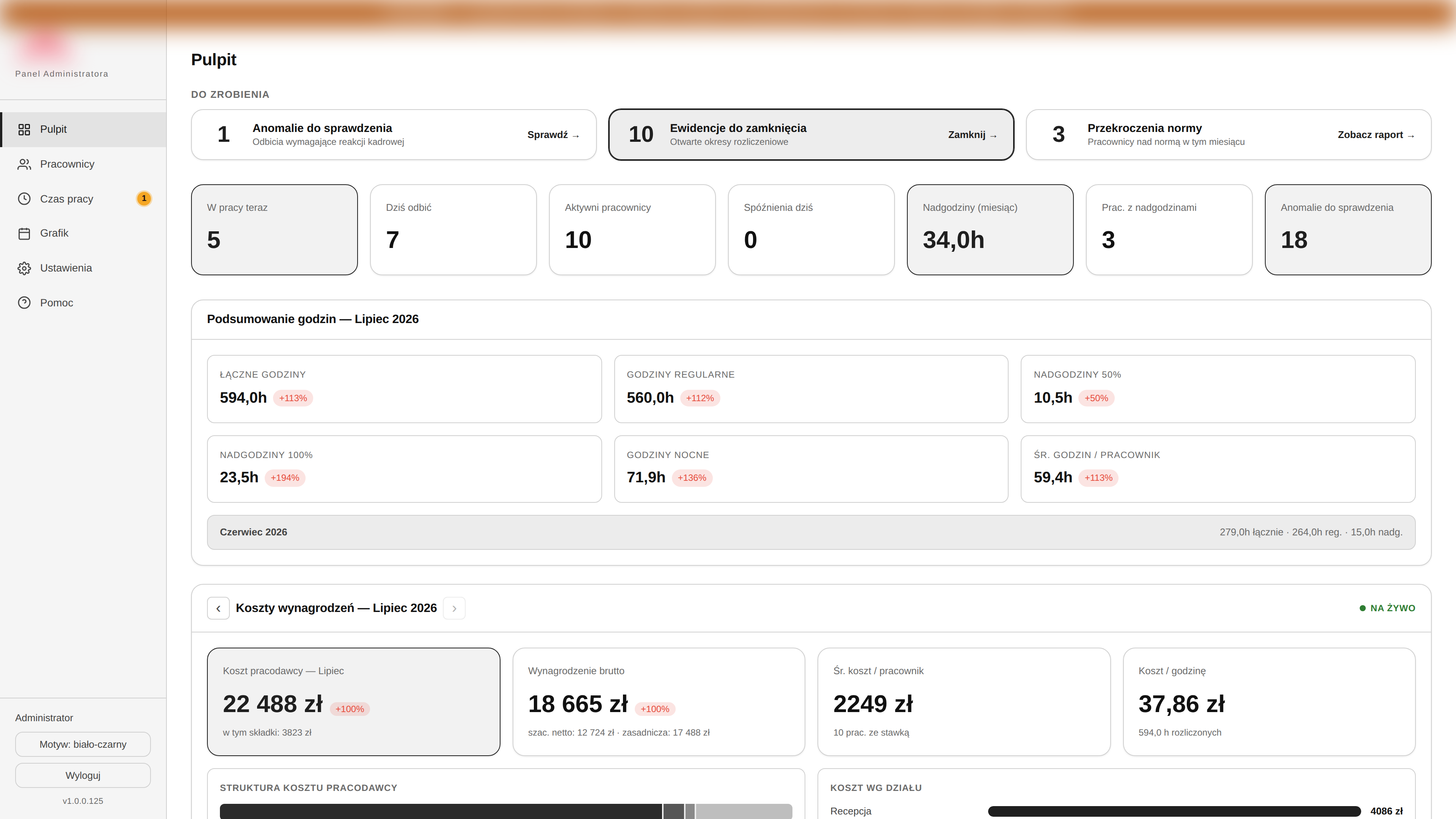Click Zamknij on Ewidencje do zamknięcia
Screen dimensions: 1456x819
972,135
